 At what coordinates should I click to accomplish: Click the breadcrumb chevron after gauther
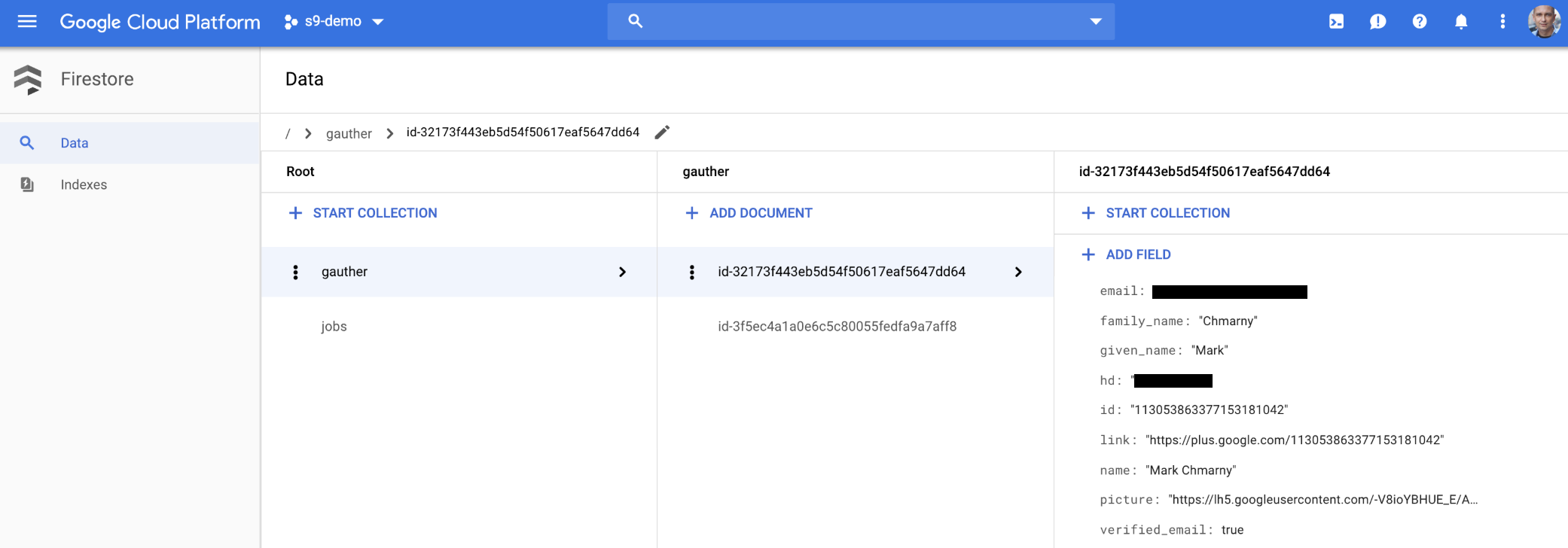point(389,133)
